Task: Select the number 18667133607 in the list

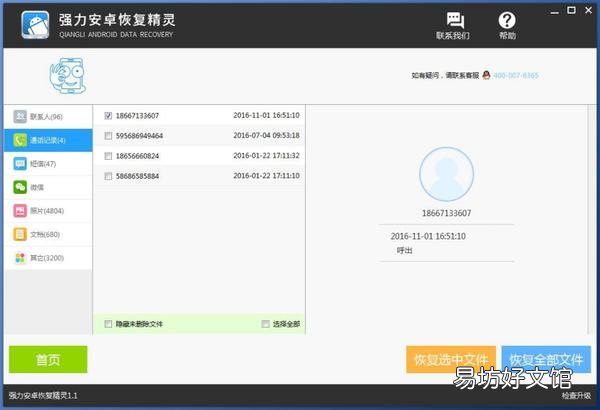Action: [x=137, y=116]
